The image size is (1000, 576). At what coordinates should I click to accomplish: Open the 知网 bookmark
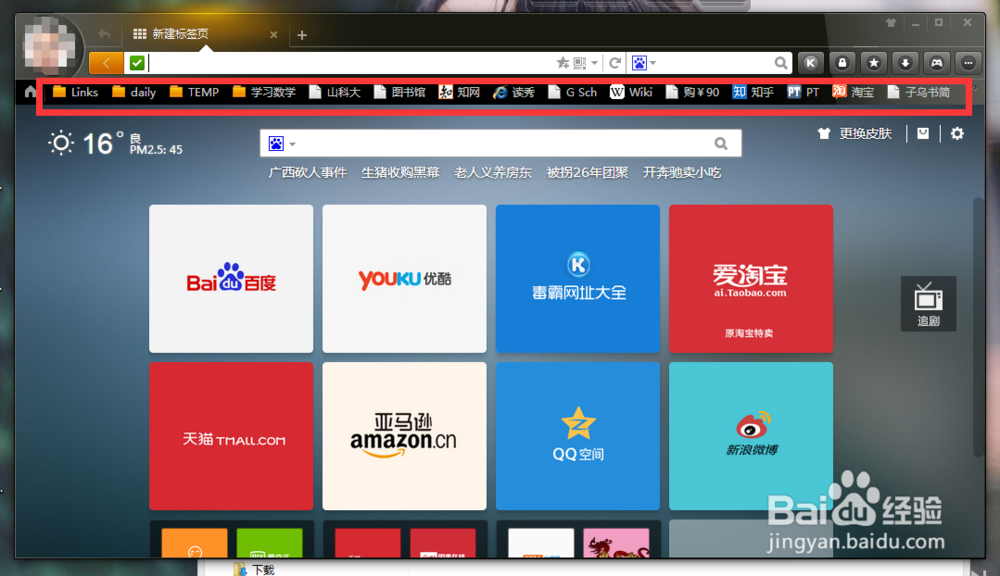pyautogui.click(x=459, y=92)
